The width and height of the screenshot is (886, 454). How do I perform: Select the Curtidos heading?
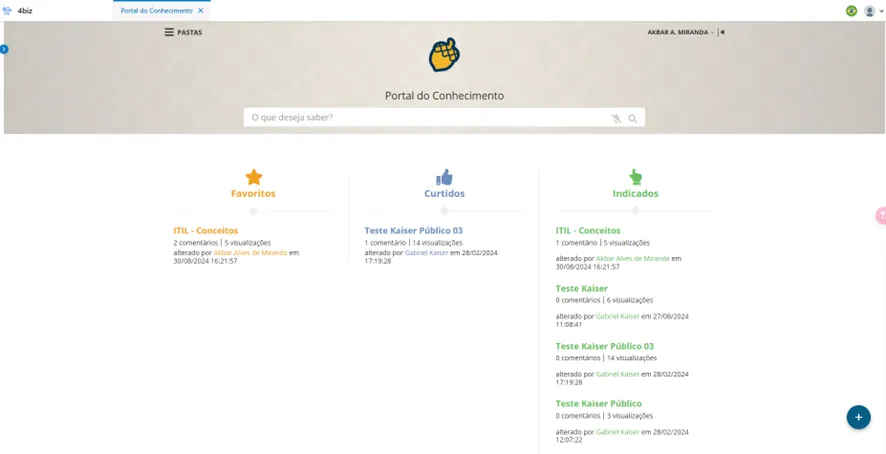click(445, 193)
